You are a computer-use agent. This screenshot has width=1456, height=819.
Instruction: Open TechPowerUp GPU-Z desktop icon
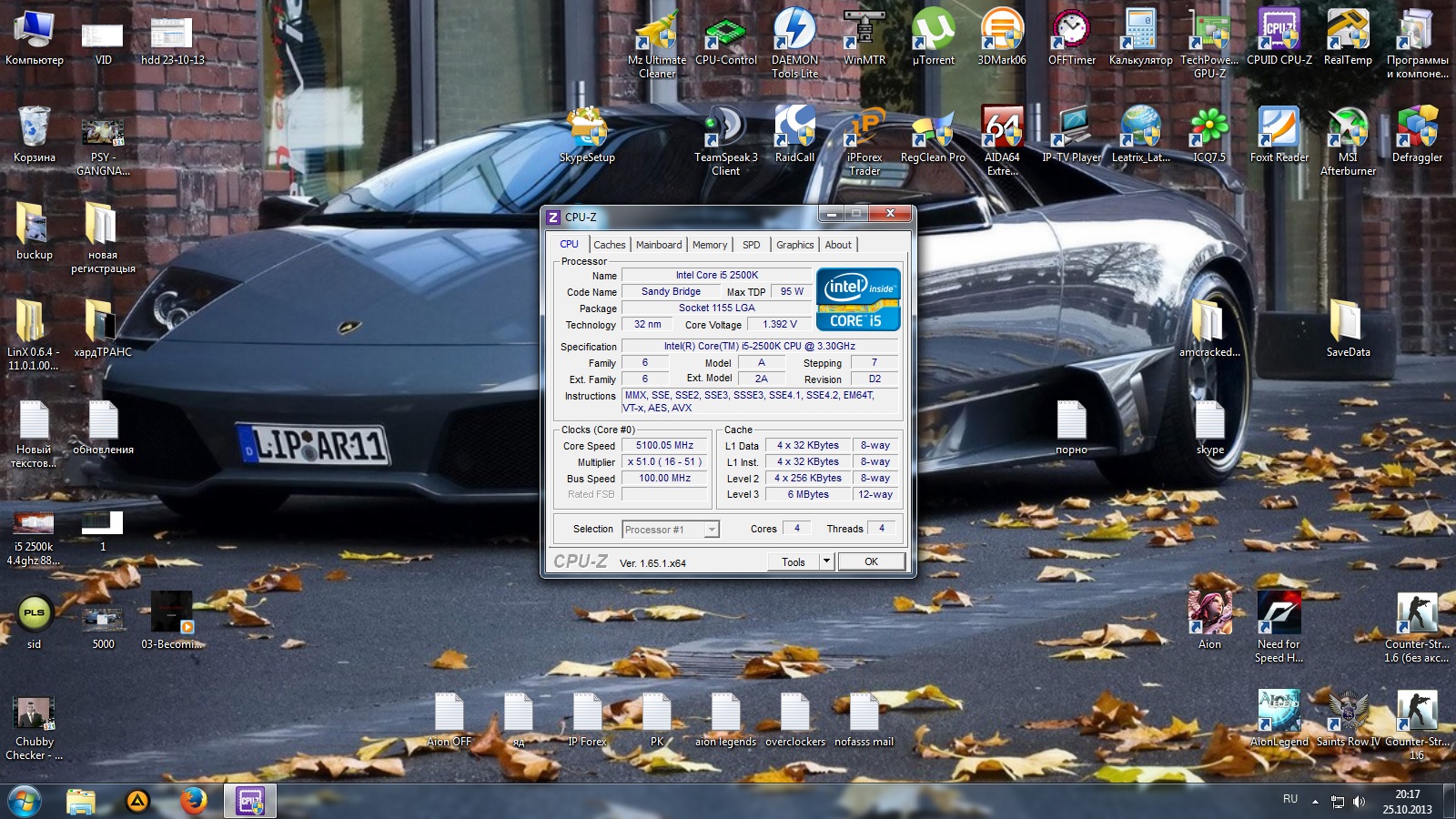tap(1209, 42)
